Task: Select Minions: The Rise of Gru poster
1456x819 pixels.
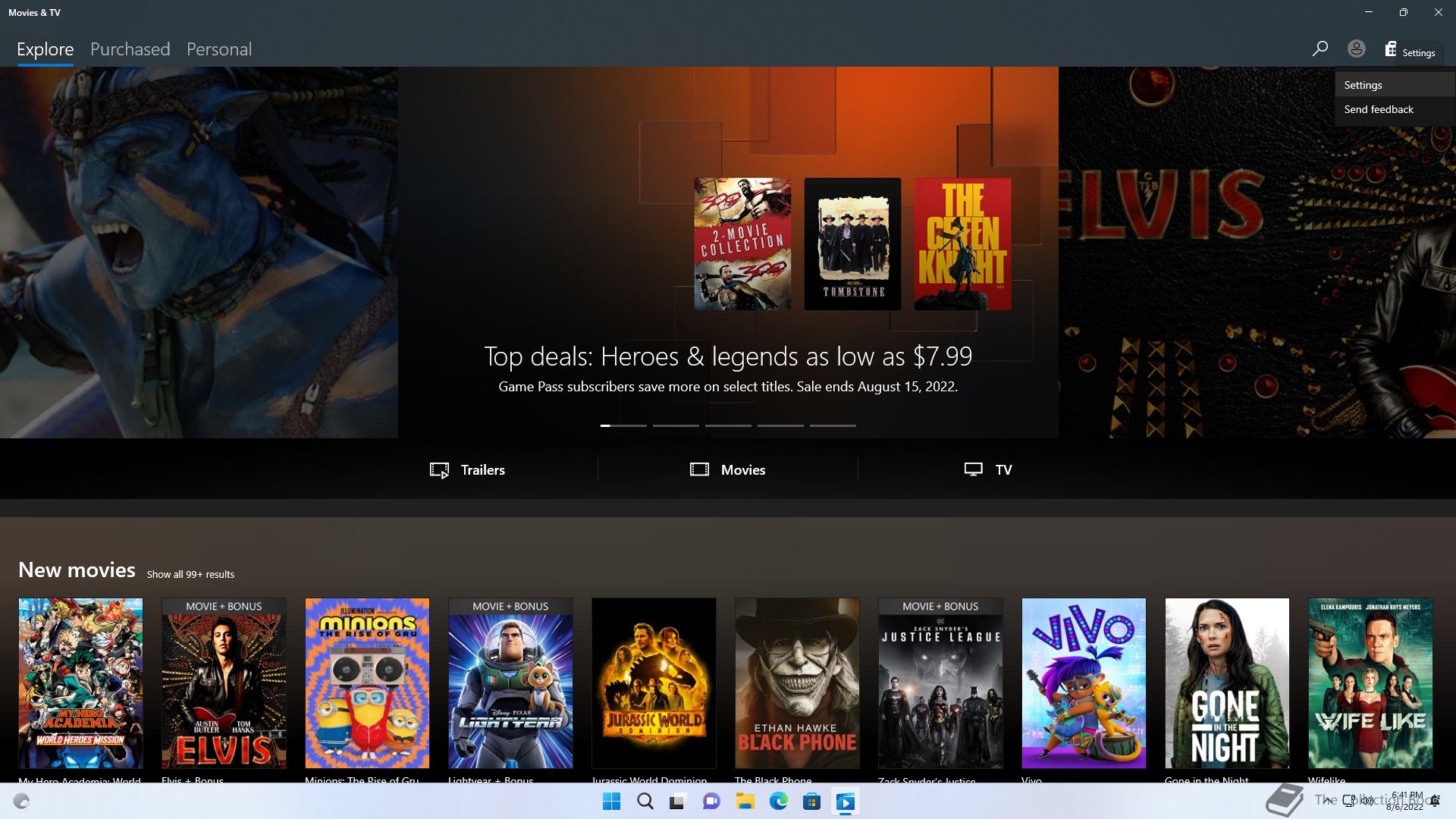Action: (x=367, y=682)
